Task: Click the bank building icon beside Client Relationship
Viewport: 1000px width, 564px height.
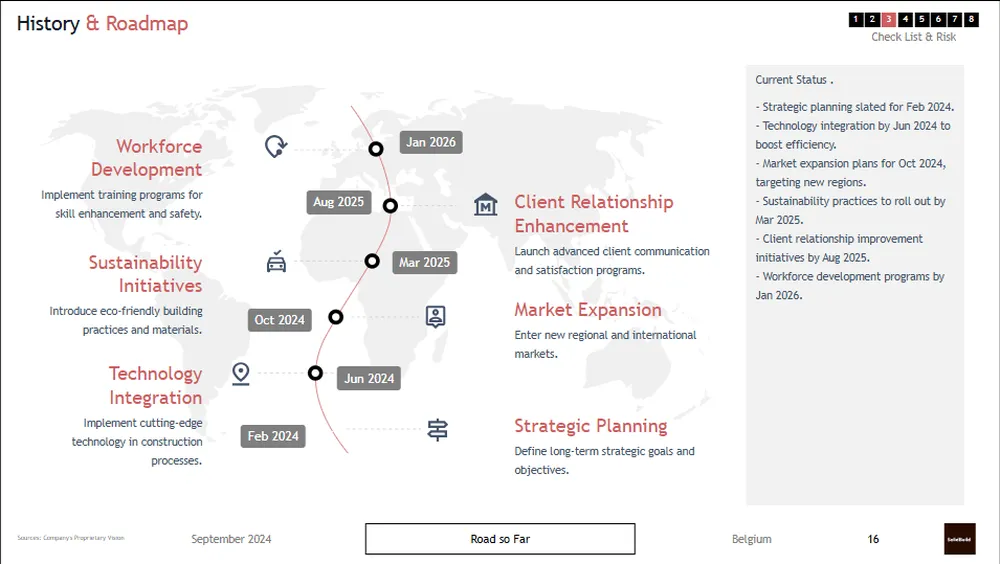Action: (x=485, y=205)
